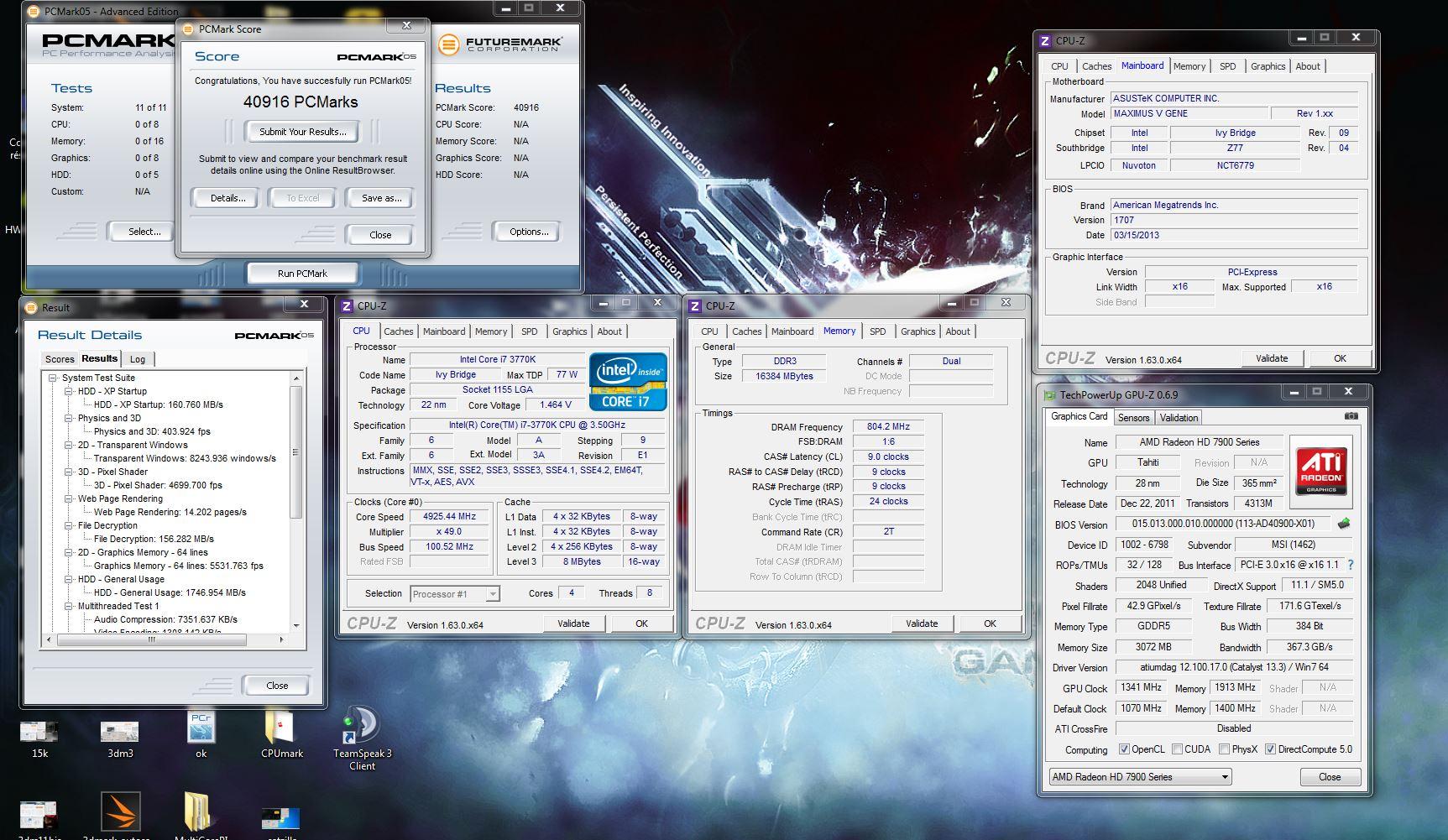Open the 3dm3 desktop icon

tap(120, 733)
